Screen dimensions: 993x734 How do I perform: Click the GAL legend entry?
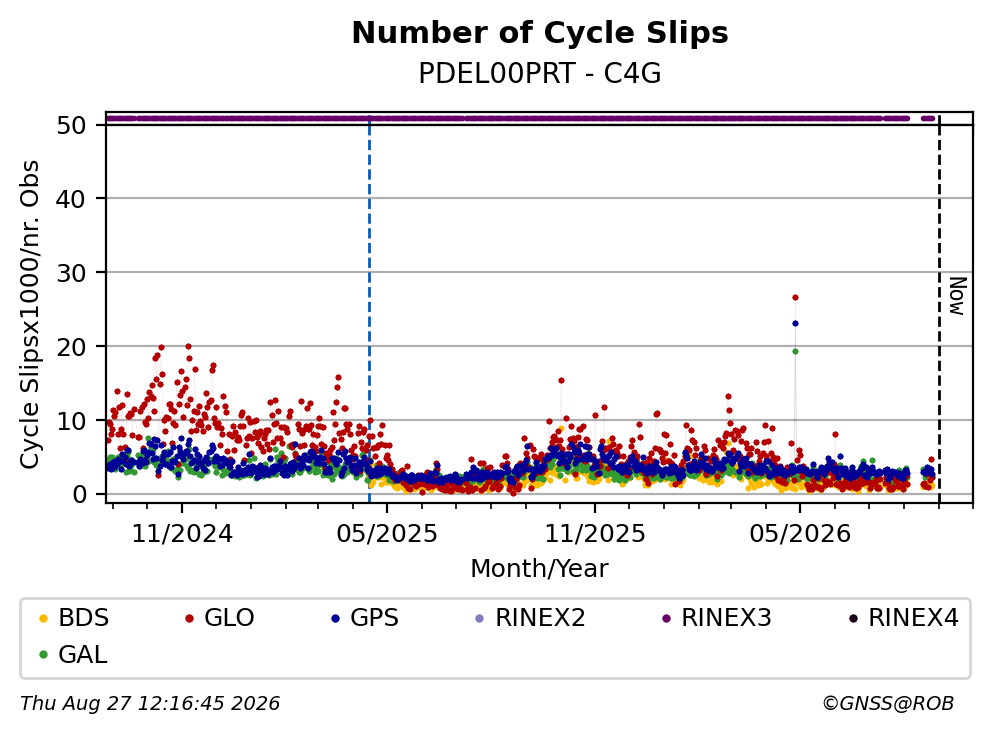tap(73, 654)
